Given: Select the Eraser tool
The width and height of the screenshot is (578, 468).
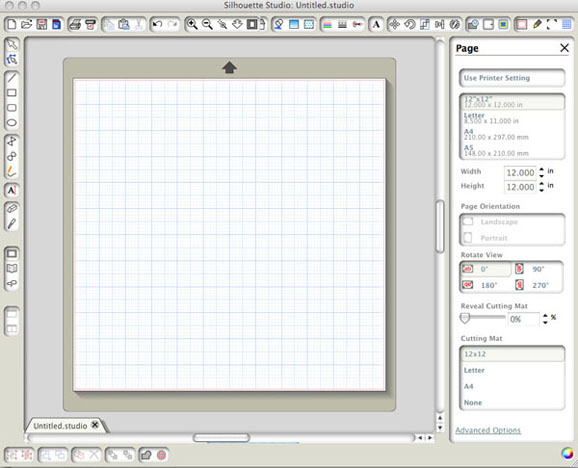Looking at the screenshot, I should pos(12,209).
